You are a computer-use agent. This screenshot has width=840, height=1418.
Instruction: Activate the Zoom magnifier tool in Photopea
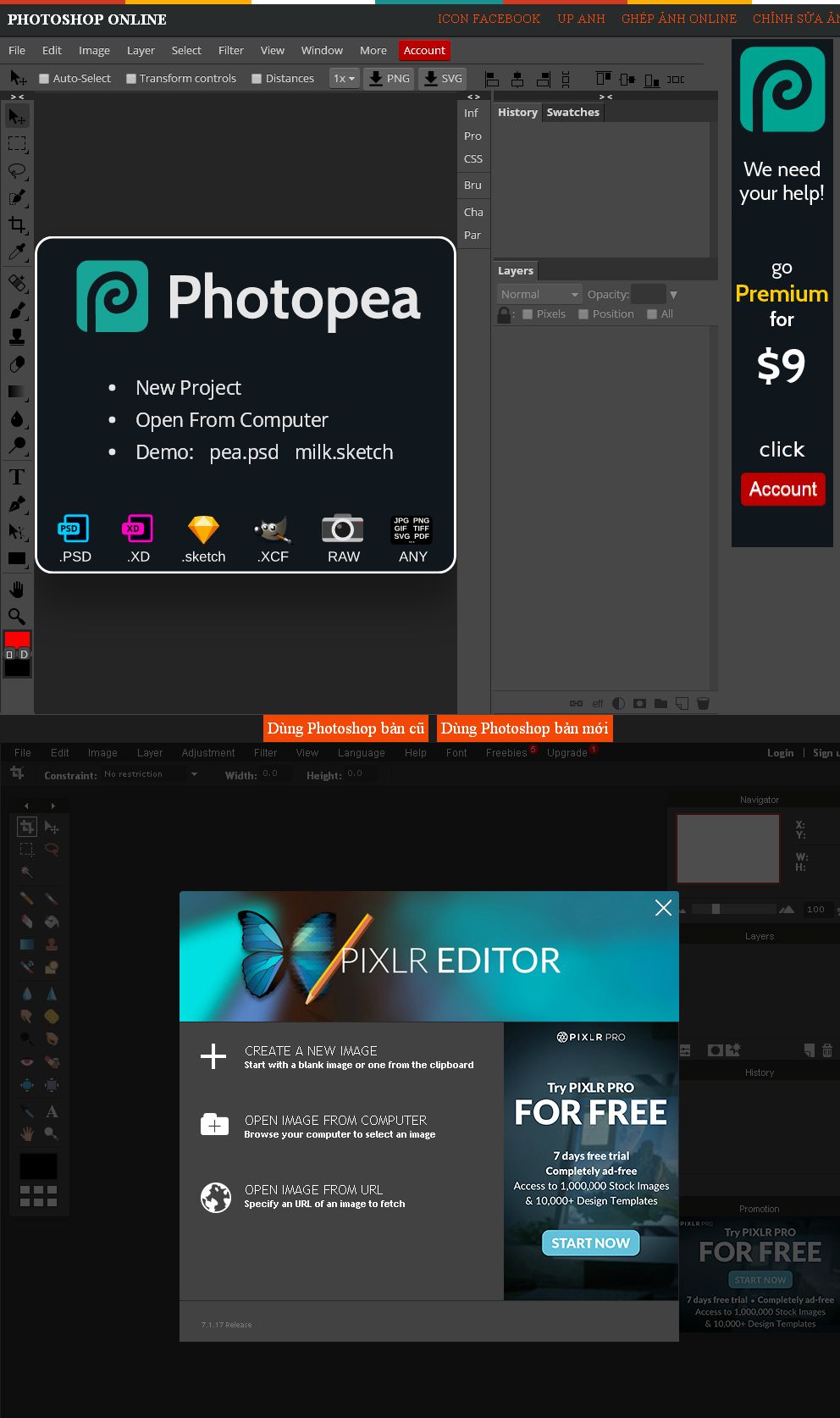[17, 617]
